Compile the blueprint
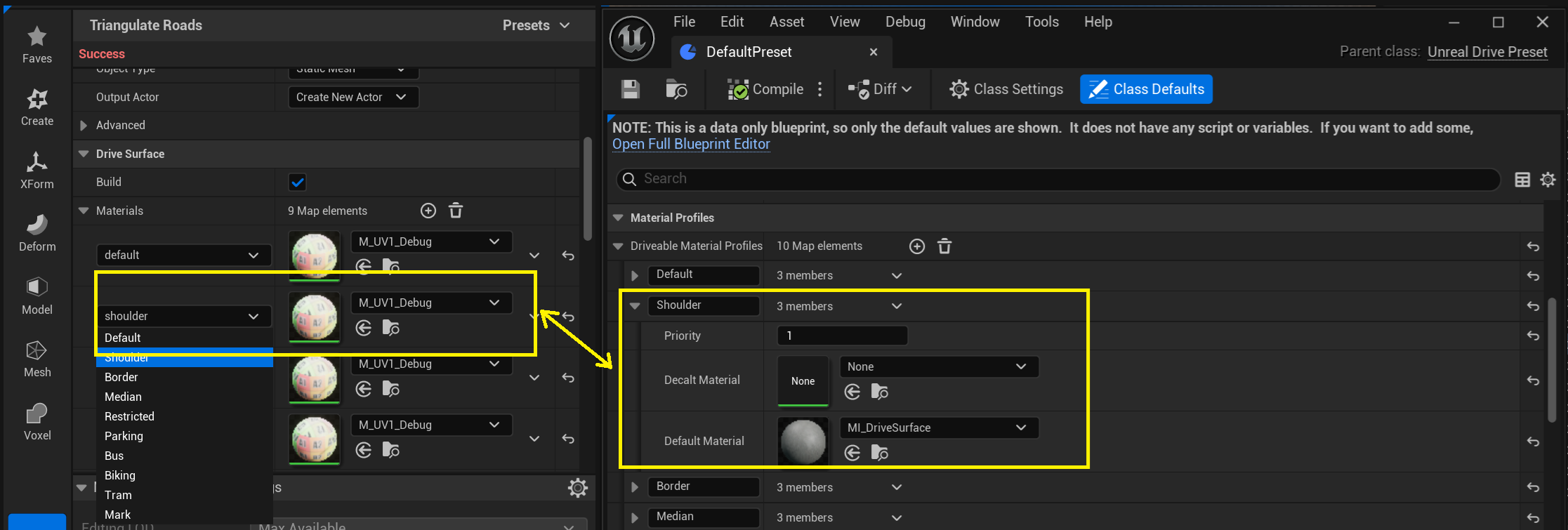This screenshot has height=530, width=1568. (x=765, y=89)
